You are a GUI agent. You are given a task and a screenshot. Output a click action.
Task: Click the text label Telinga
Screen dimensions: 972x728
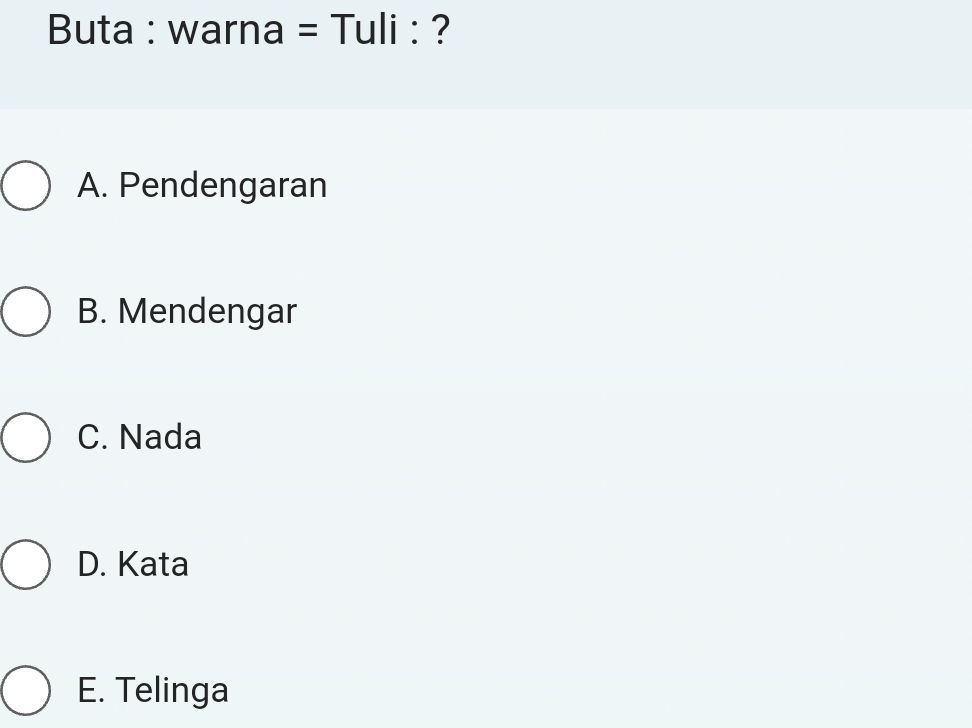pos(173,690)
